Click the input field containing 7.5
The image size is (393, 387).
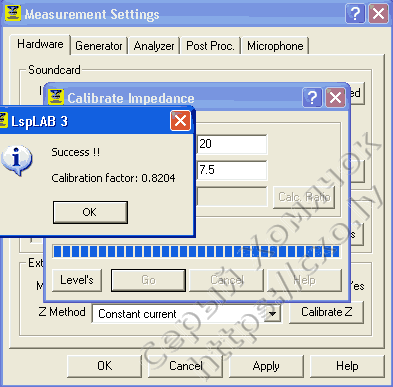[x=232, y=170]
